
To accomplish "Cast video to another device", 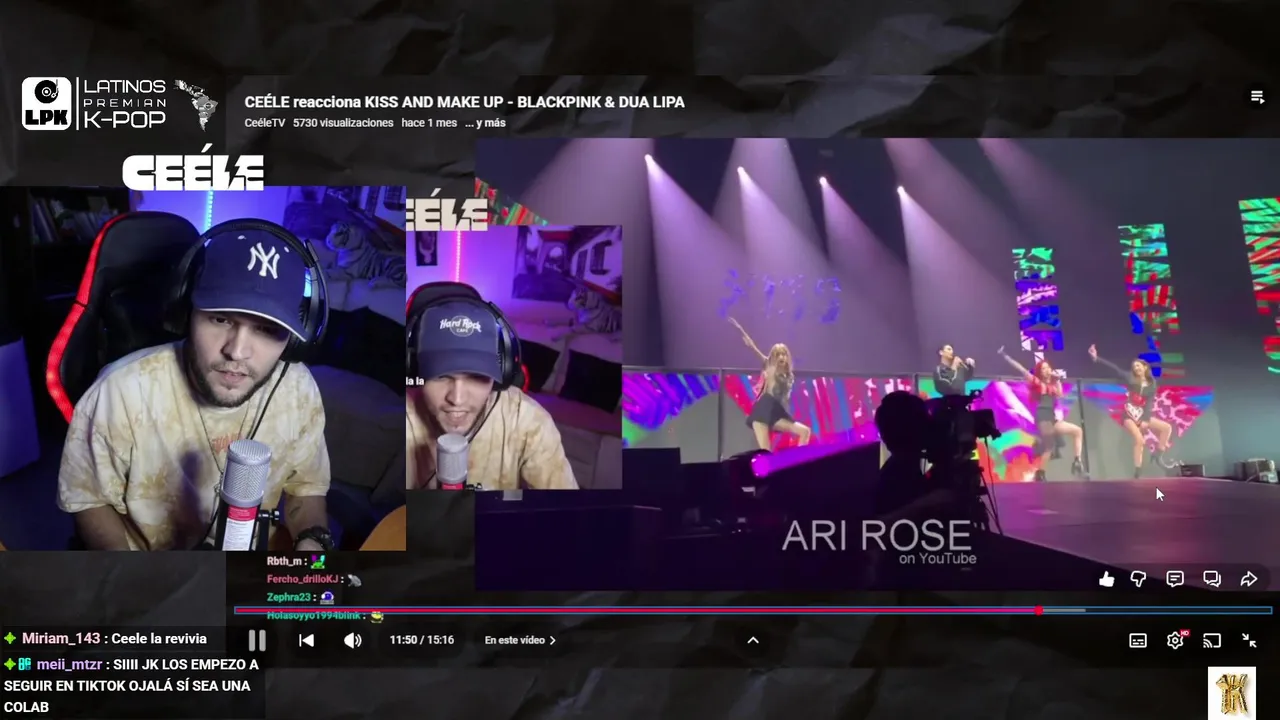I will [1212, 641].
